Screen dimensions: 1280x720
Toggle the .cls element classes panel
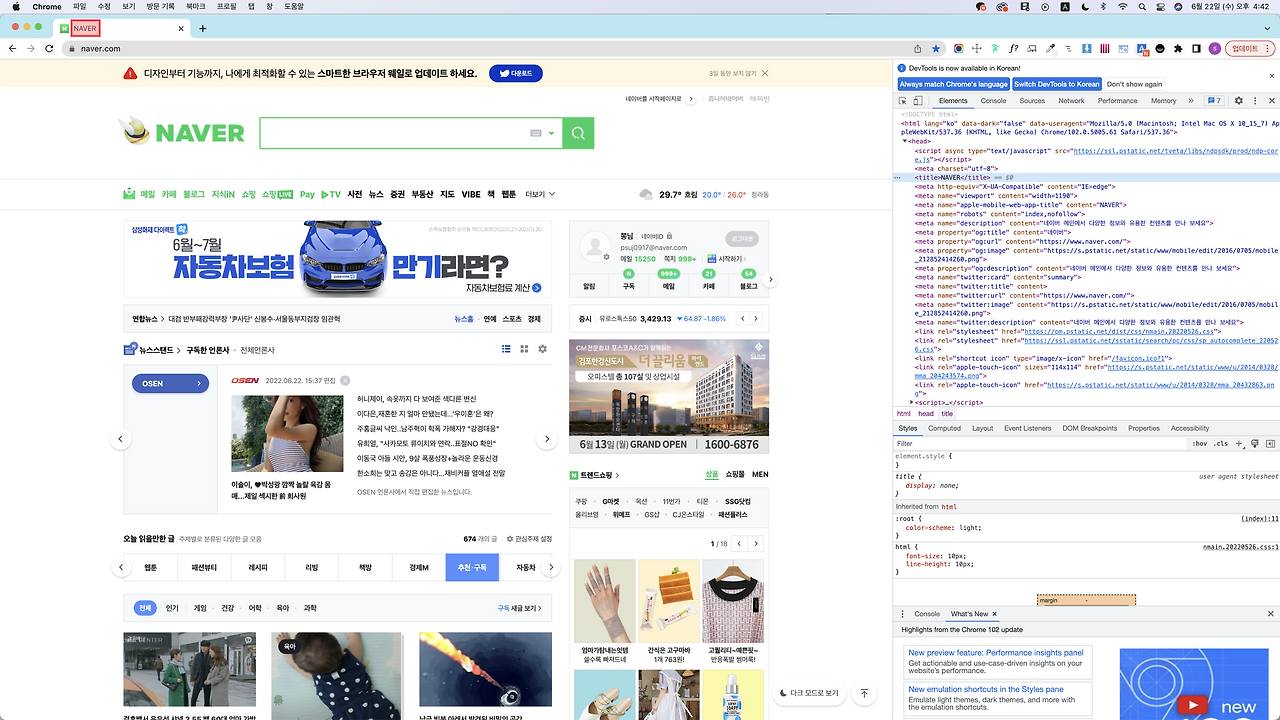pyautogui.click(x=1221, y=443)
